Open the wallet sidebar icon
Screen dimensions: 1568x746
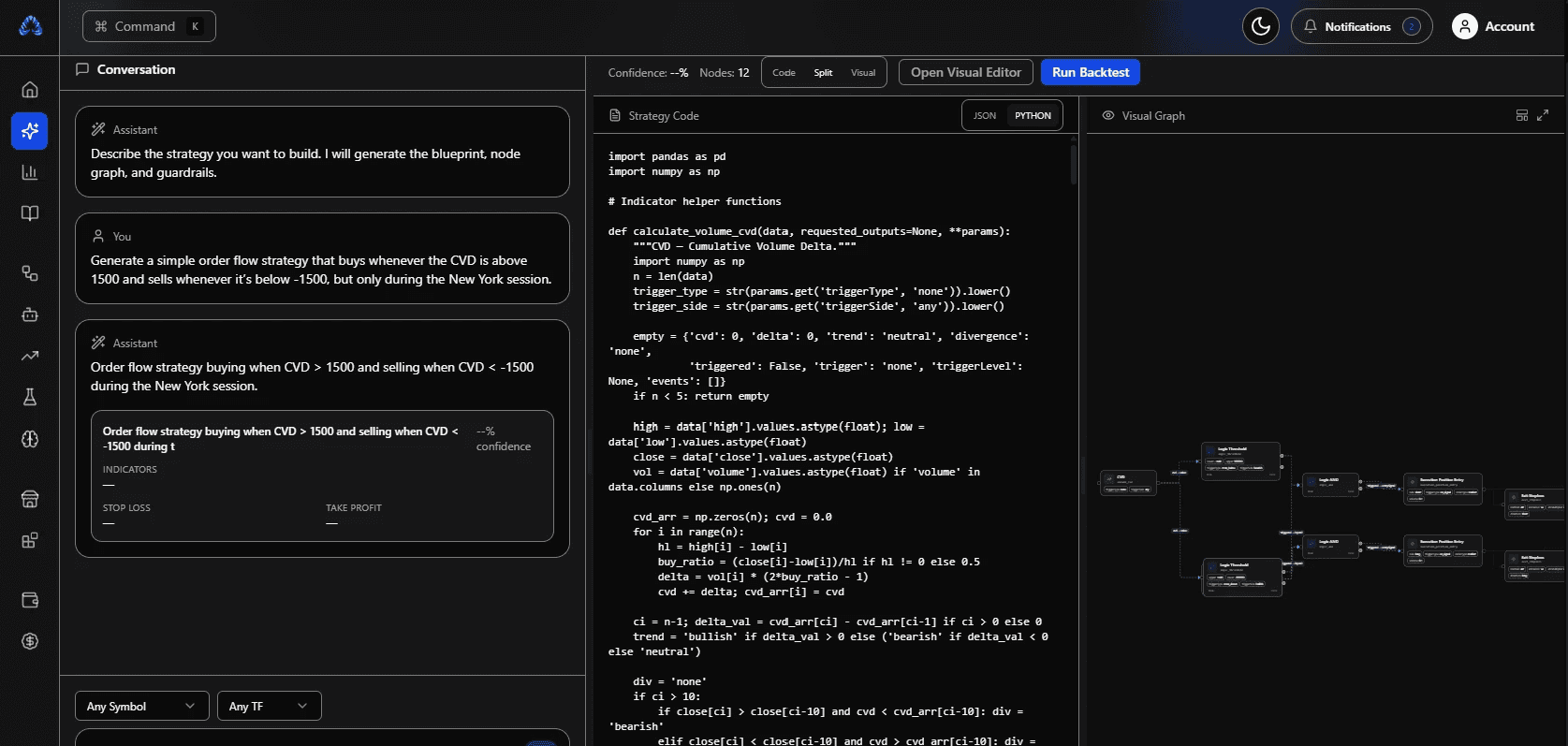point(30,600)
